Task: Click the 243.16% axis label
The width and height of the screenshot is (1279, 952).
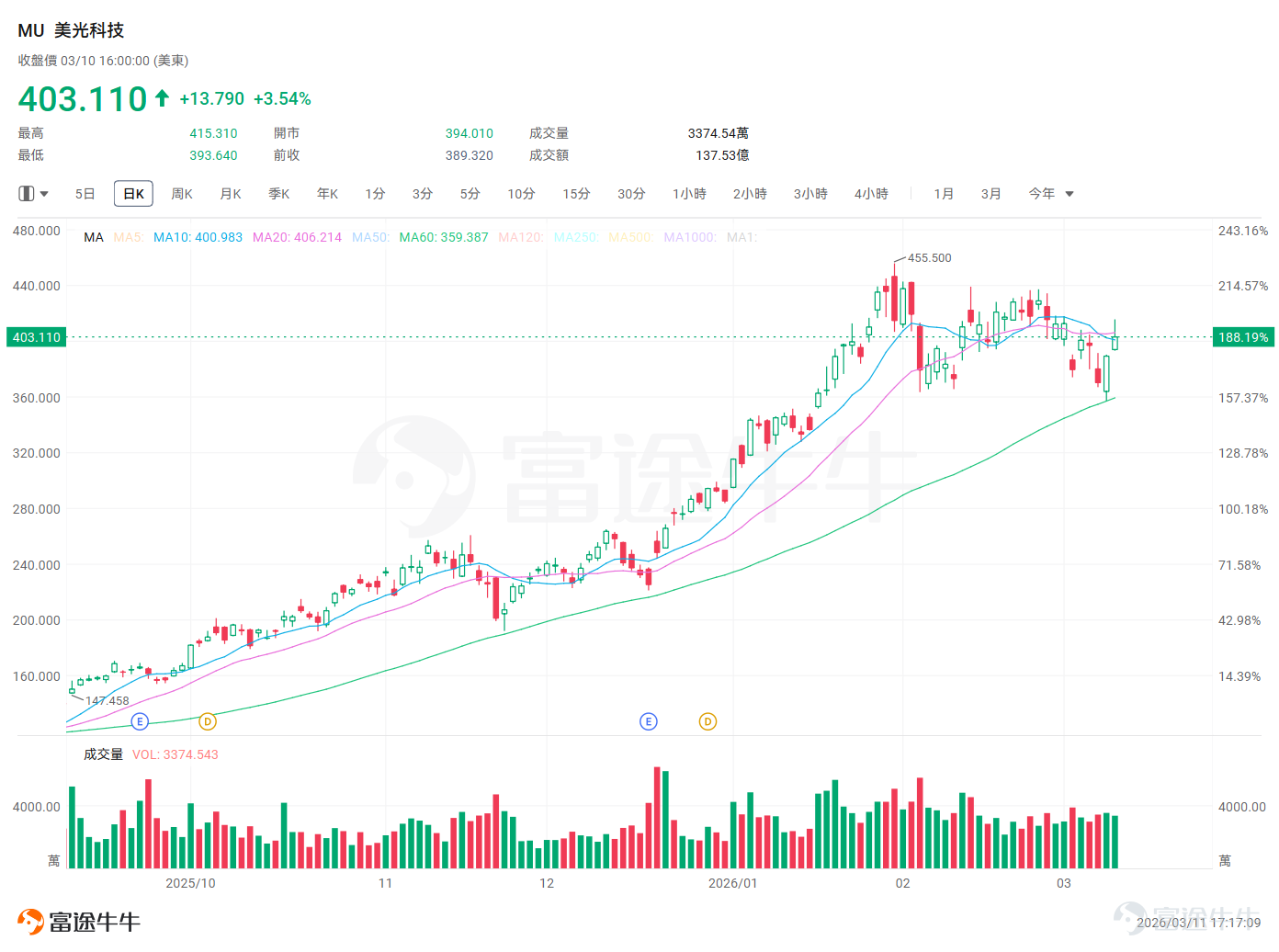Action: (x=1243, y=231)
